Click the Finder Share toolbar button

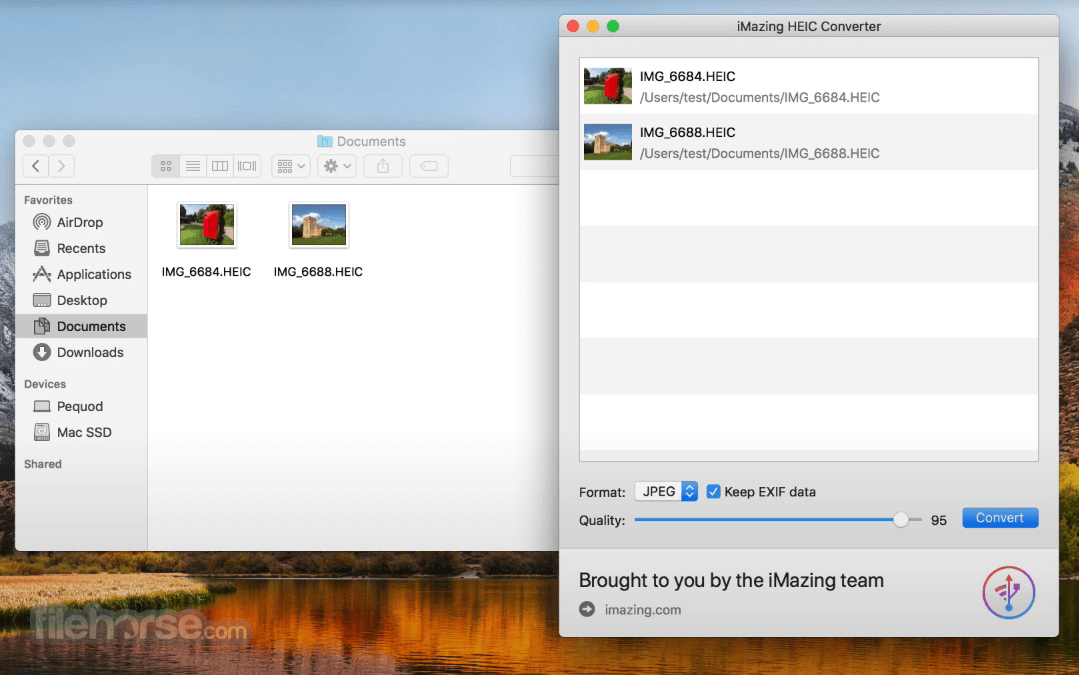(383, 166)
